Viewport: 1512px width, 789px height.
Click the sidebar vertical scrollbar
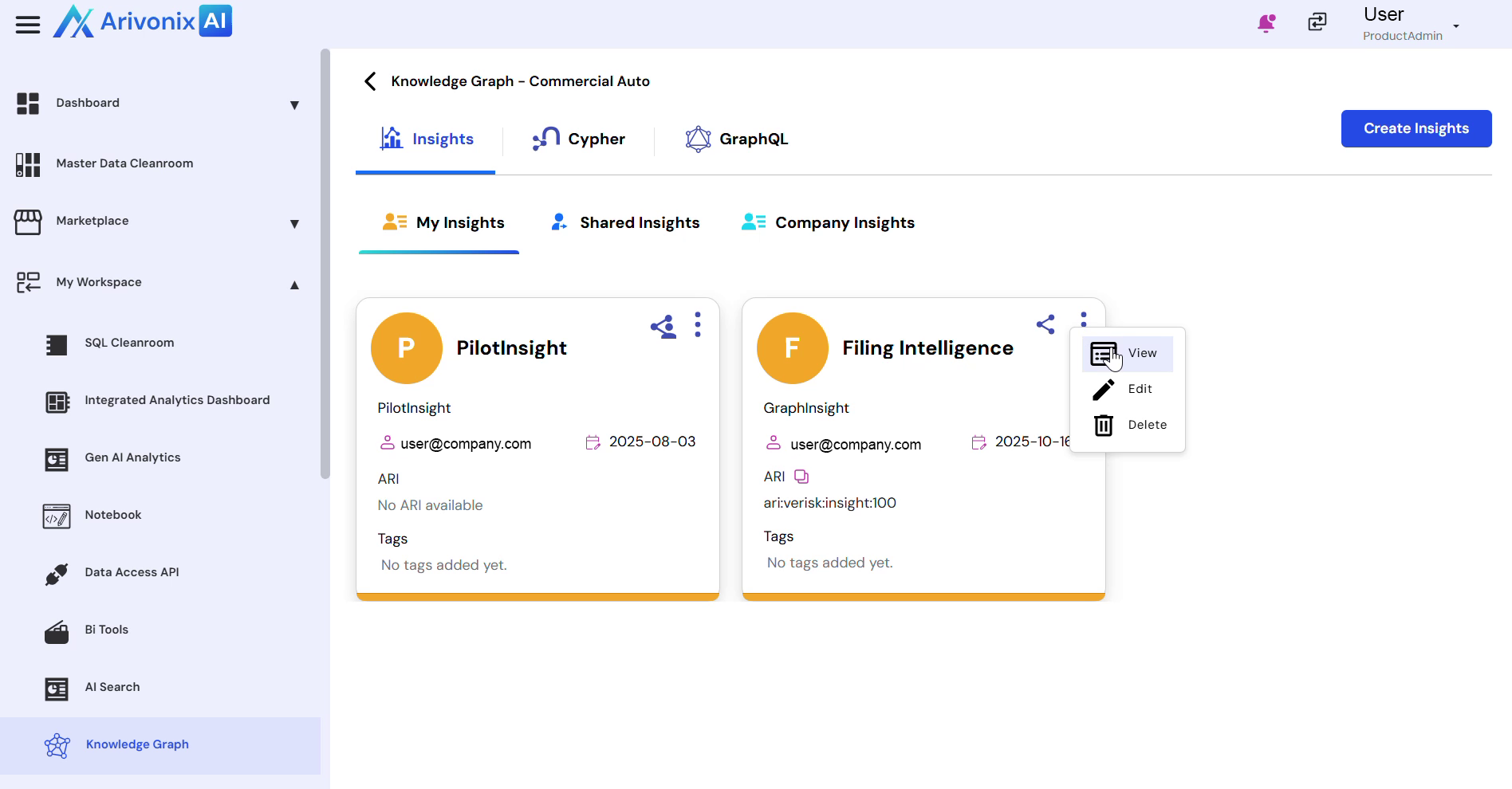pos(325,263)
